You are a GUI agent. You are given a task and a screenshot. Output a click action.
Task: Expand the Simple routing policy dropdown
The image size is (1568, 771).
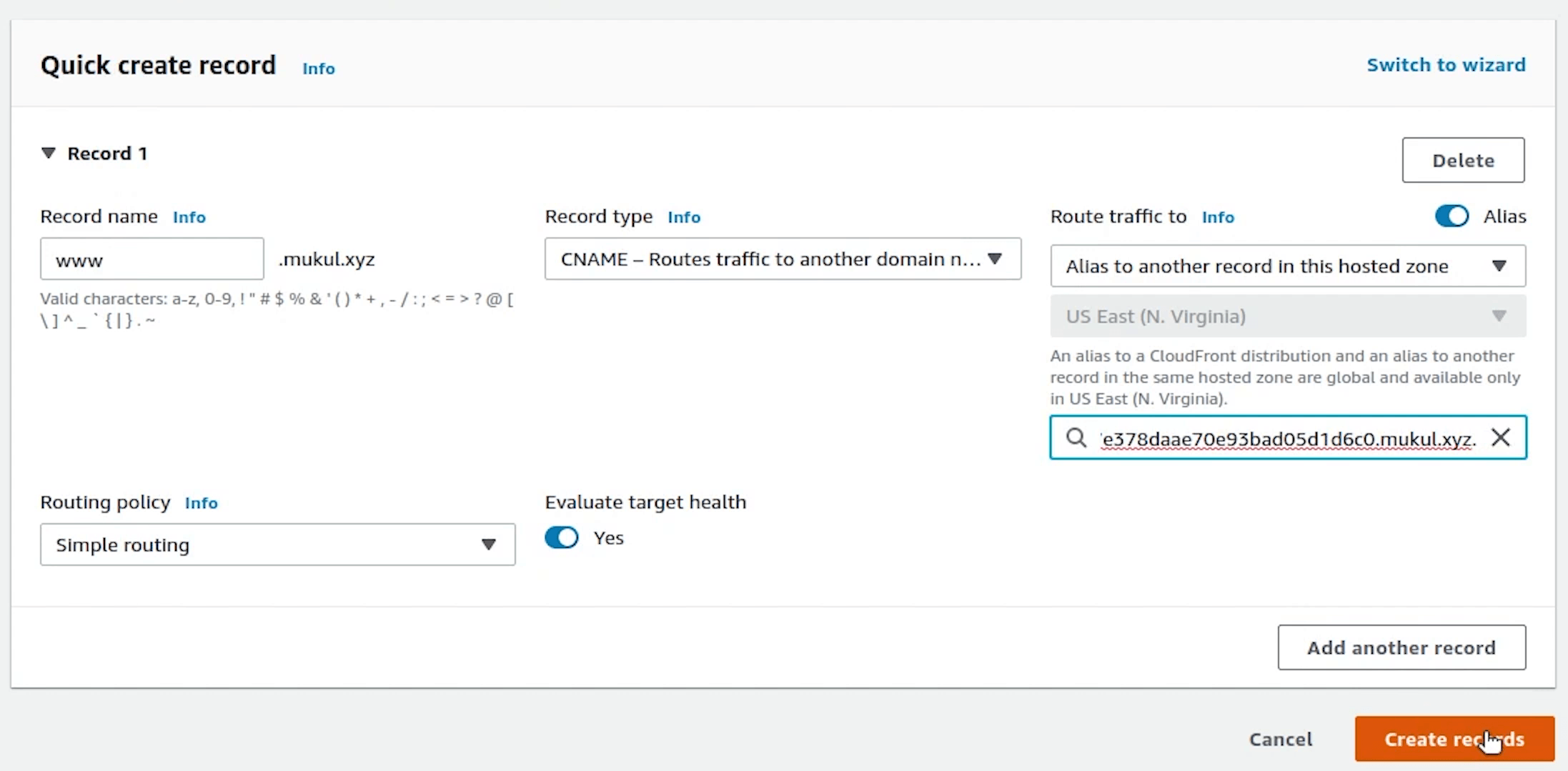[277, 544]
